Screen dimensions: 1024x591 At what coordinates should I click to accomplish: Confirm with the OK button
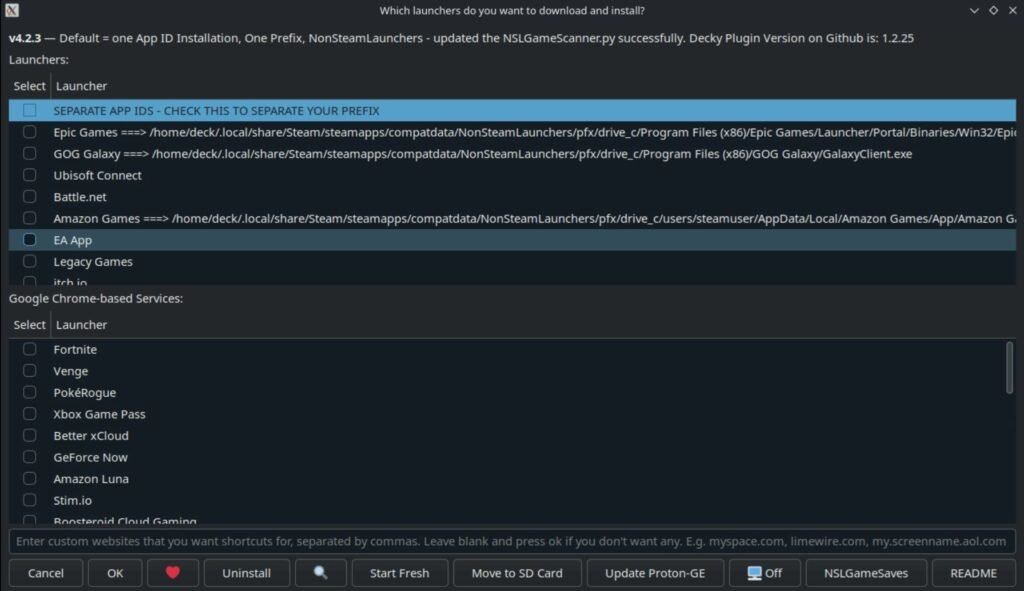click(x=115, y=573)
